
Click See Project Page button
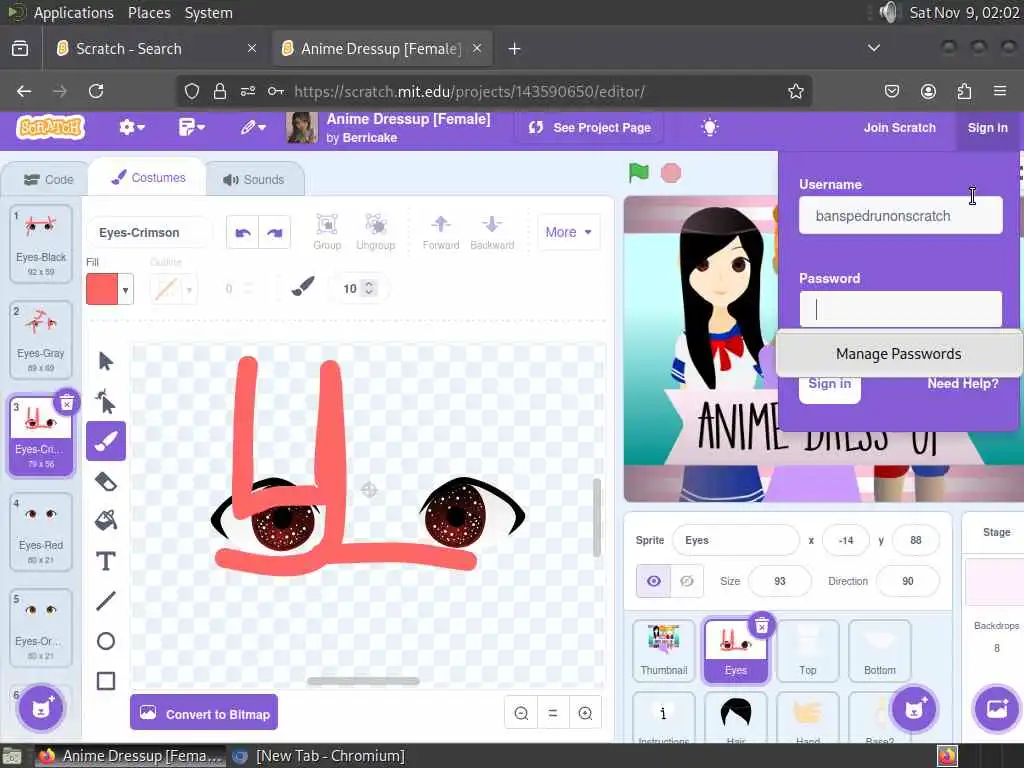[590, 127]
